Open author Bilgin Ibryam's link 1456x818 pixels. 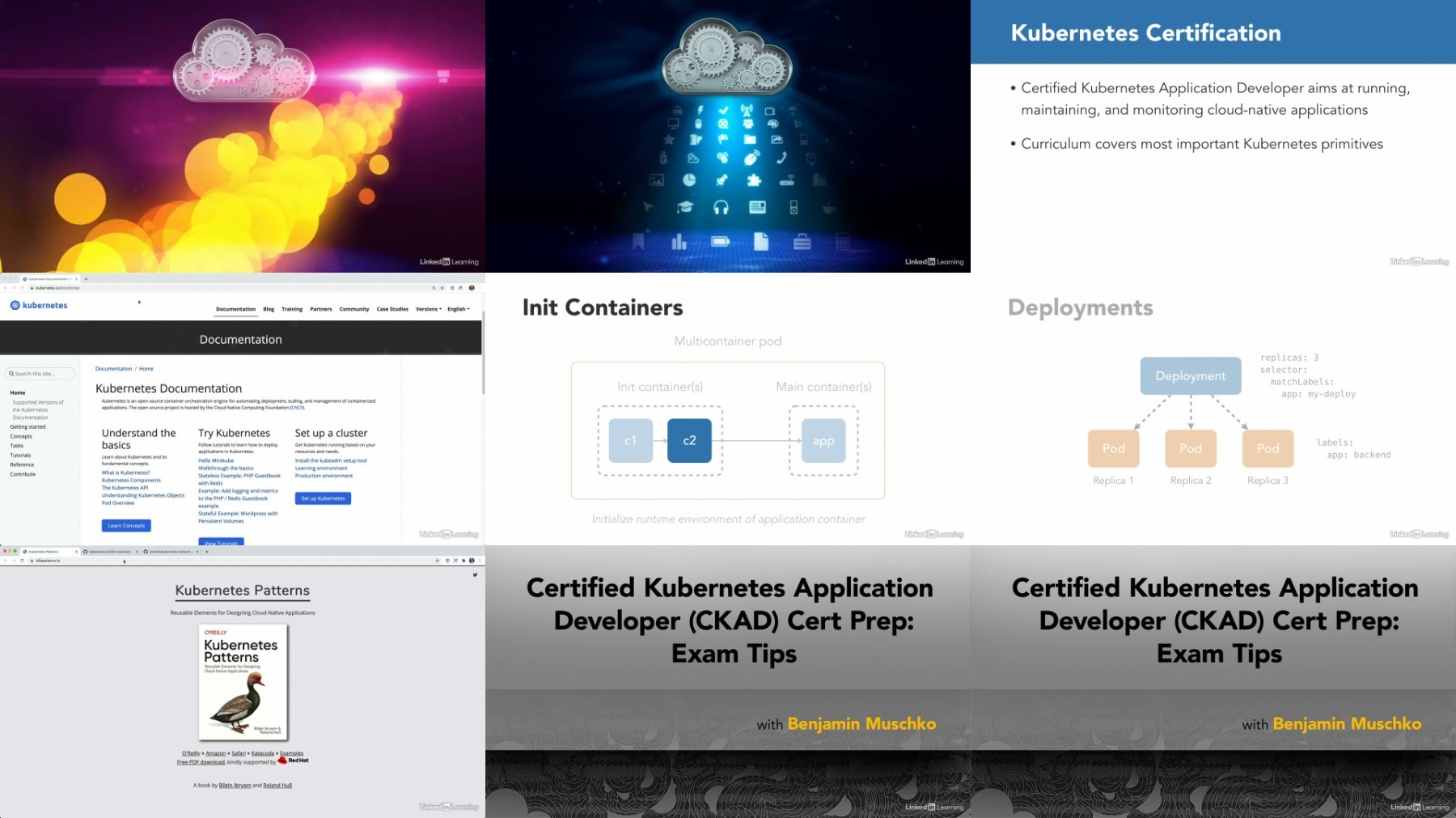[235, 786]
